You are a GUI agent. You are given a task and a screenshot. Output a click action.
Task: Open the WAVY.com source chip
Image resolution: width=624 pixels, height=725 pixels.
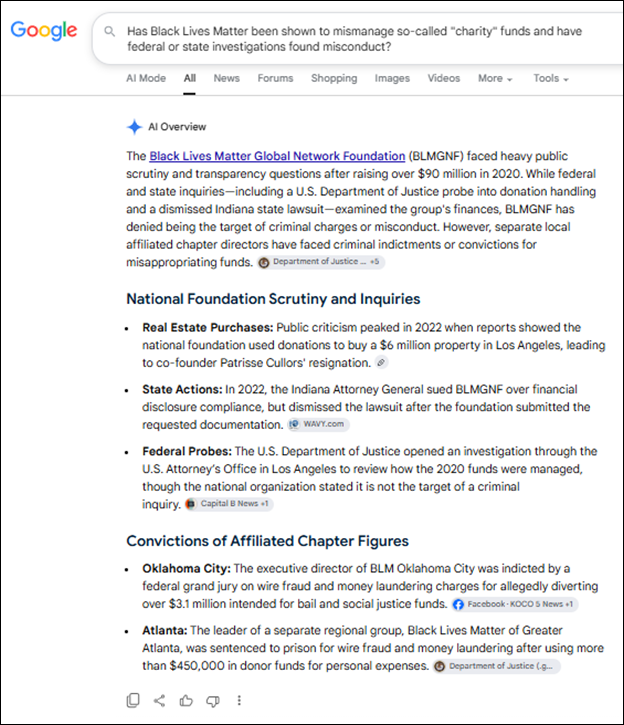[x=318, y=424]
